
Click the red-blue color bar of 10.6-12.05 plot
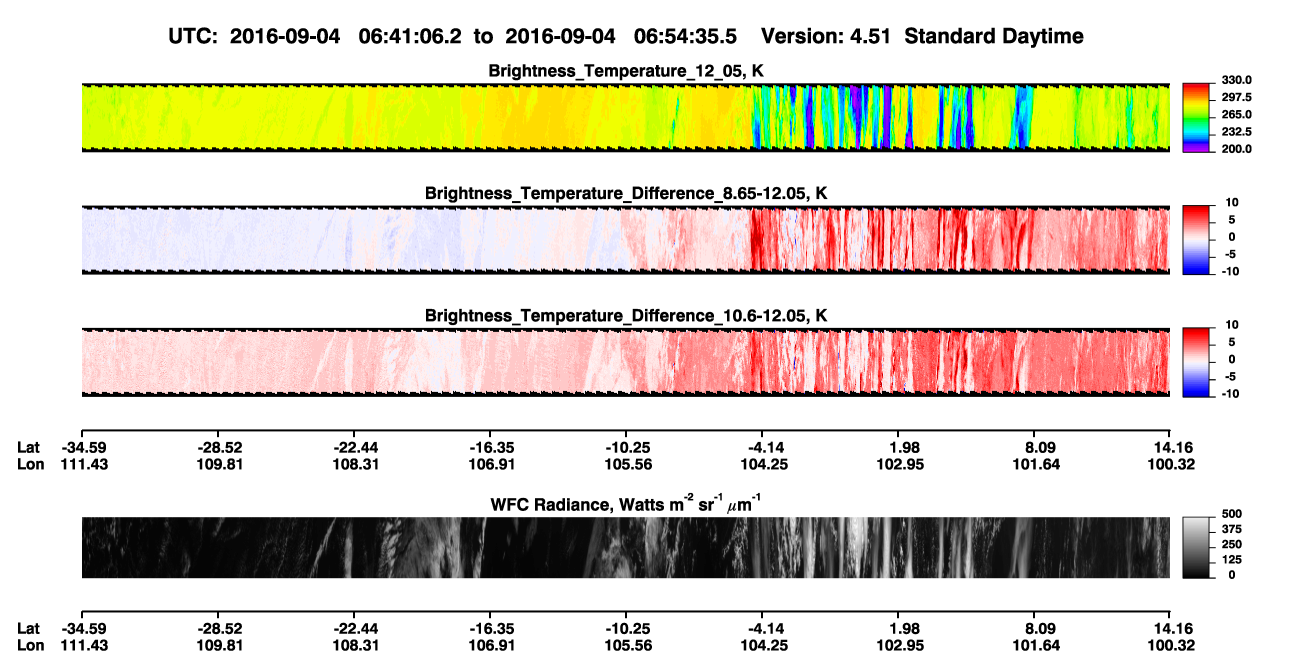1196,361
